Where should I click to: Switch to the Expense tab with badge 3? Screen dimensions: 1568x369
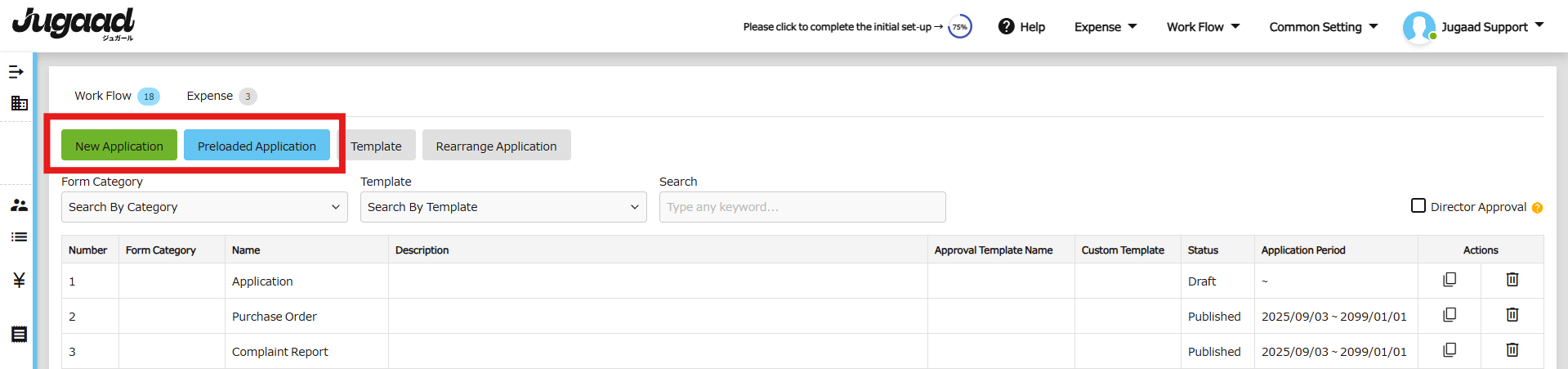[221, 96]
